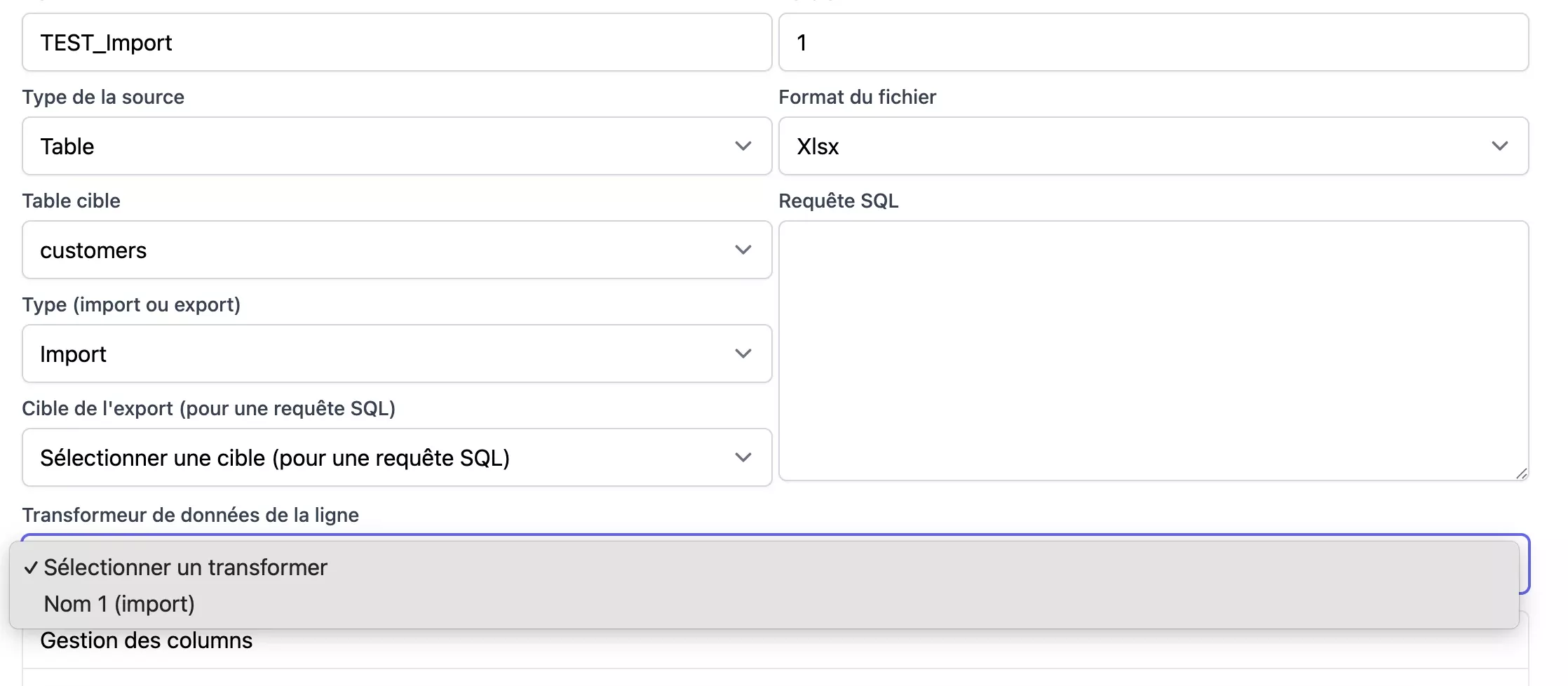Viewport: 1568px width, 686px height.
Task: Click the chevron in the Type de la source dropdown
Action: click(743, 146)
